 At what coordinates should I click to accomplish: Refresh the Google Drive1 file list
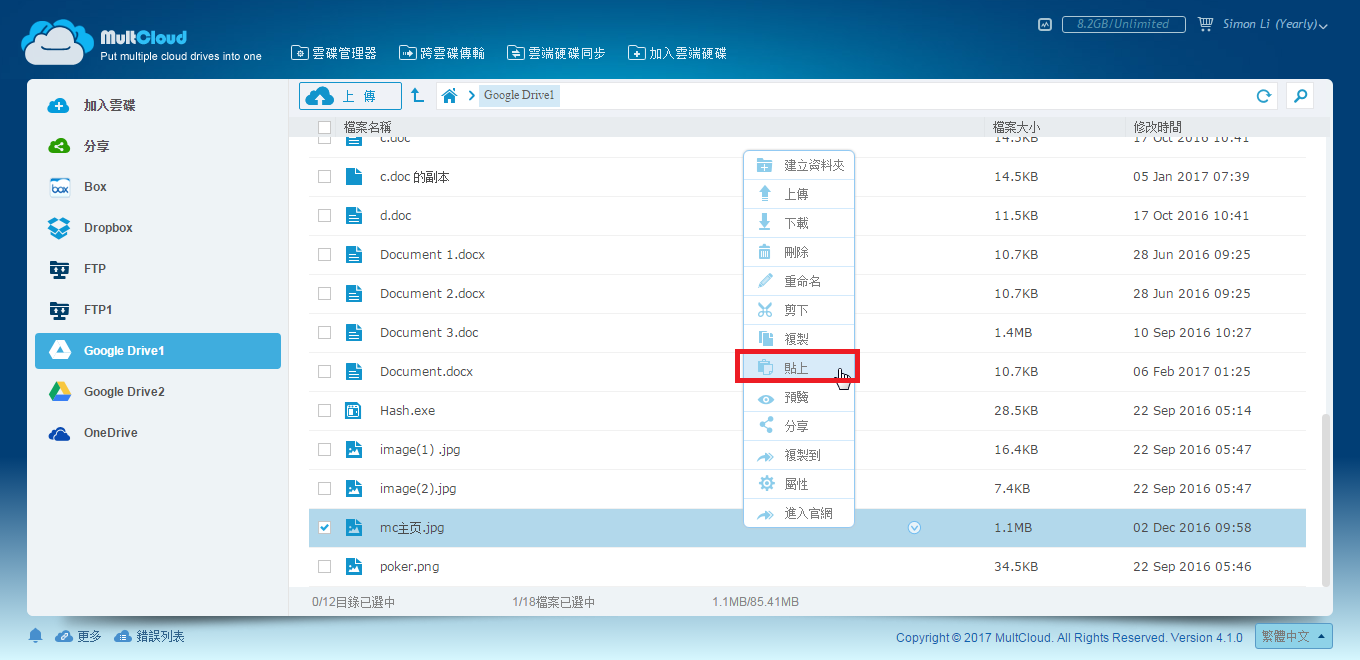tap(1264, 96)
